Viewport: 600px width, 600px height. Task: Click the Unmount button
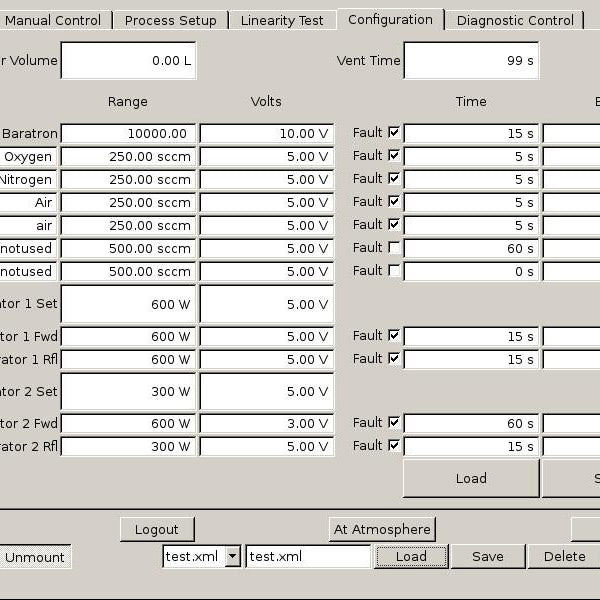[x=35, y=557]
